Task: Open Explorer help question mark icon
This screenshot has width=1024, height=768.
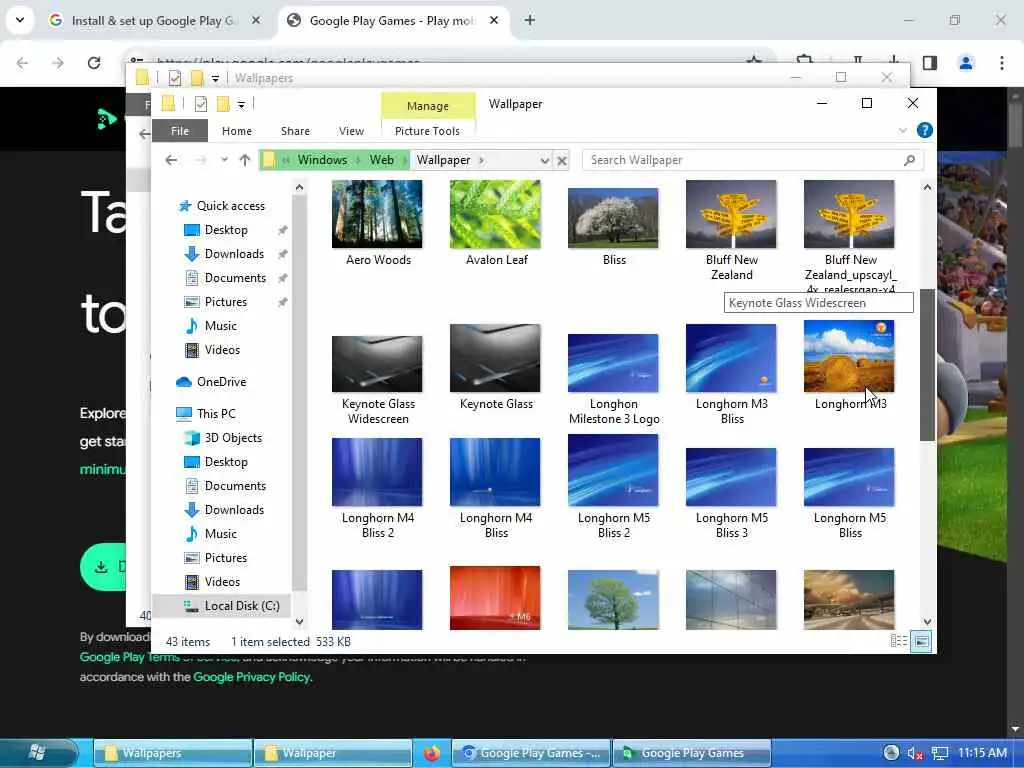Action: [924, 130]
